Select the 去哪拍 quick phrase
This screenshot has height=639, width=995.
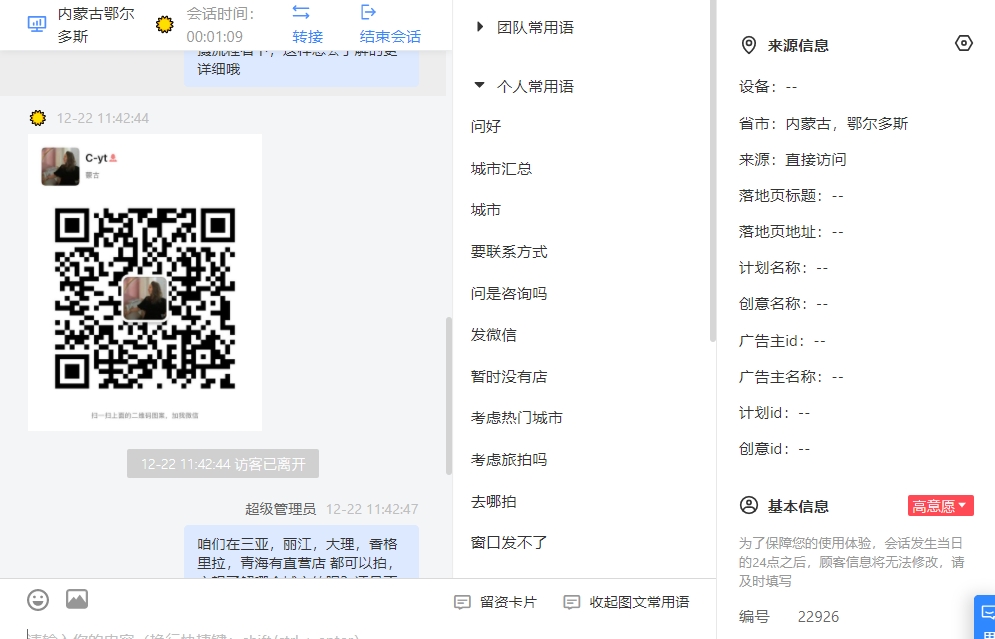click(x=494, y=502)
